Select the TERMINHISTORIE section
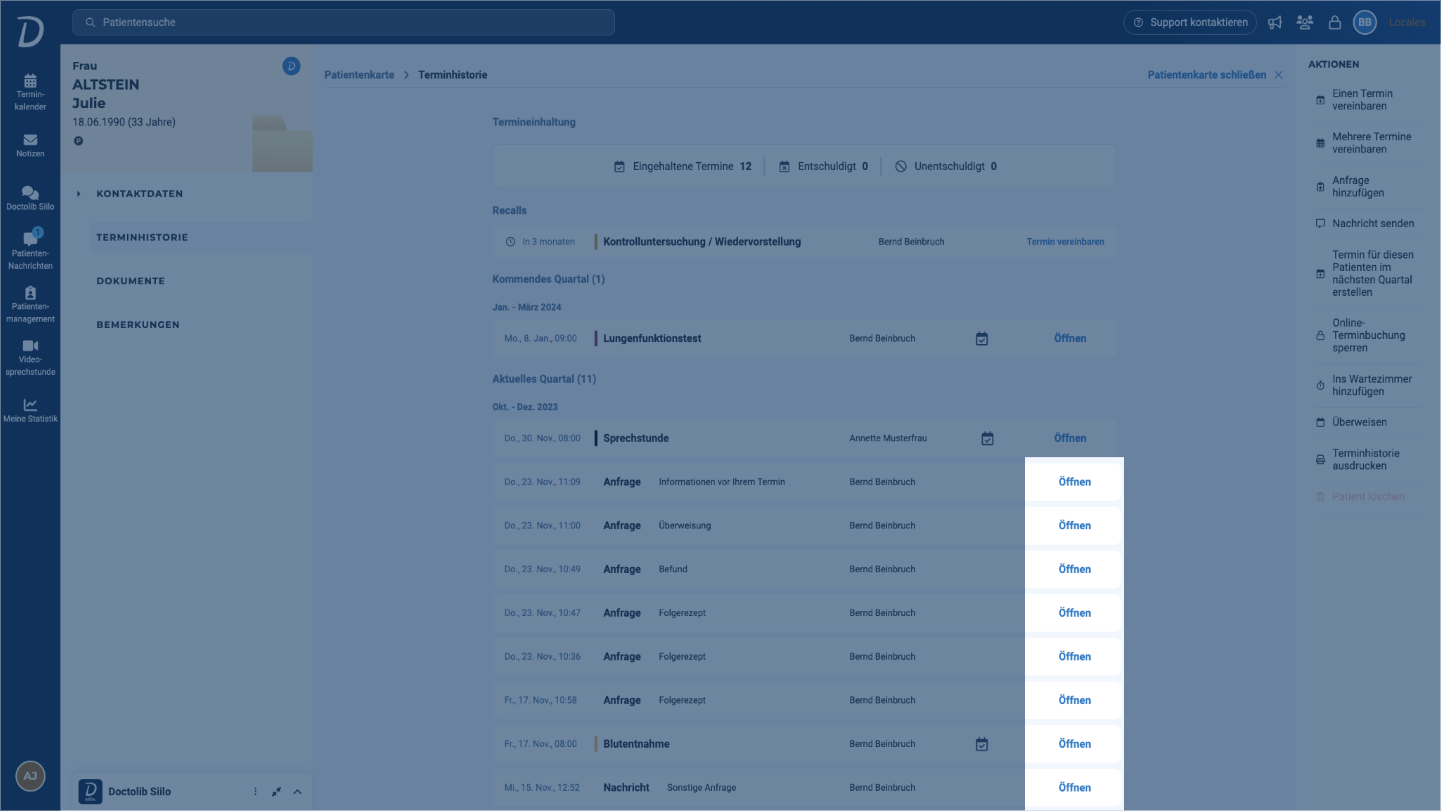Viewport: 1442px width, 812px height. pyautogui.click(x=142, y=237)
